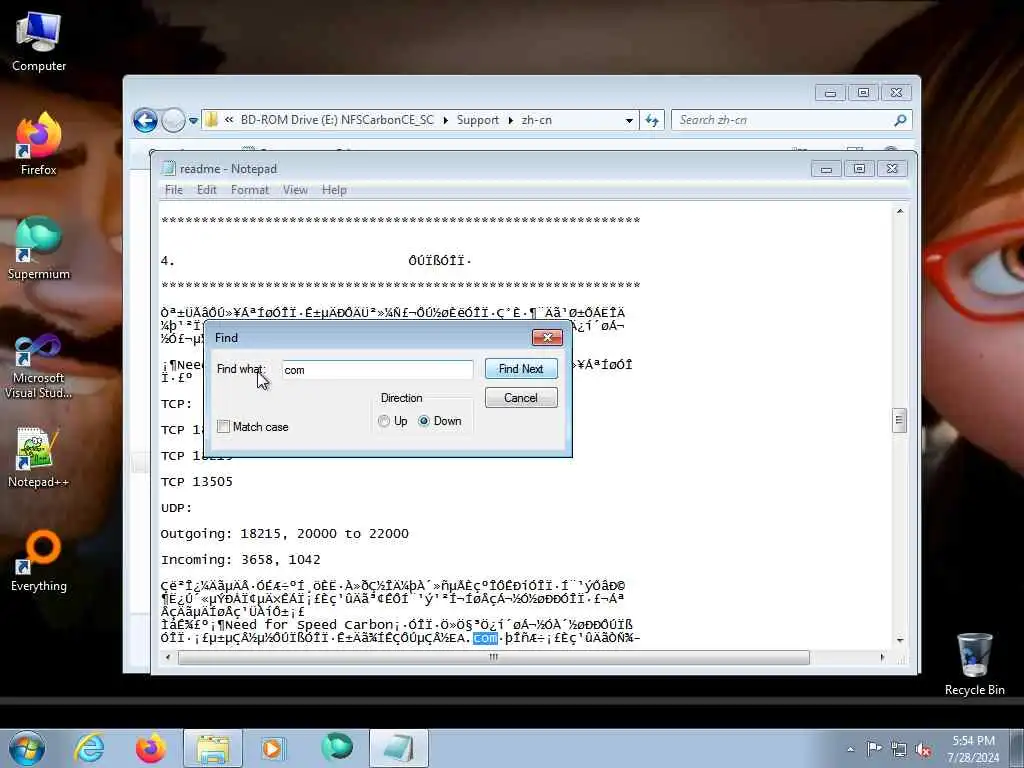Open Supermium from the taskbar
The height and width of the screenshot is (768, 1024).
[337, 748]
